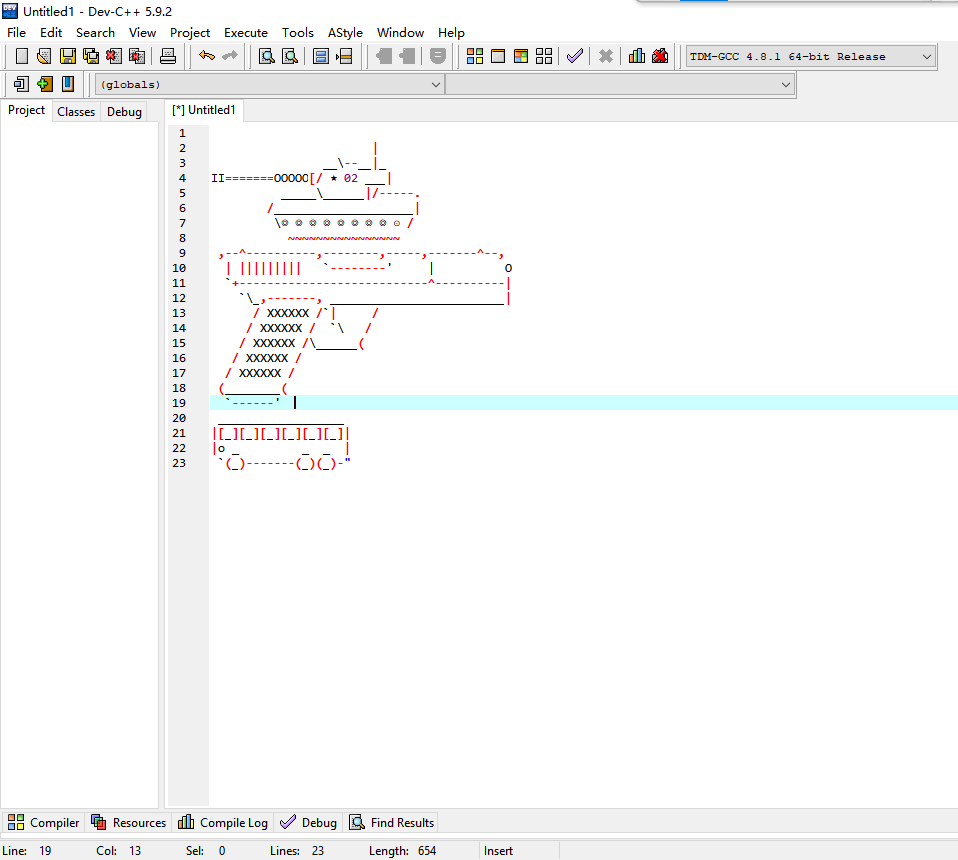The image size is (958, 860).
Task: Save the file with the floppy disk icon
Action: 67,56
